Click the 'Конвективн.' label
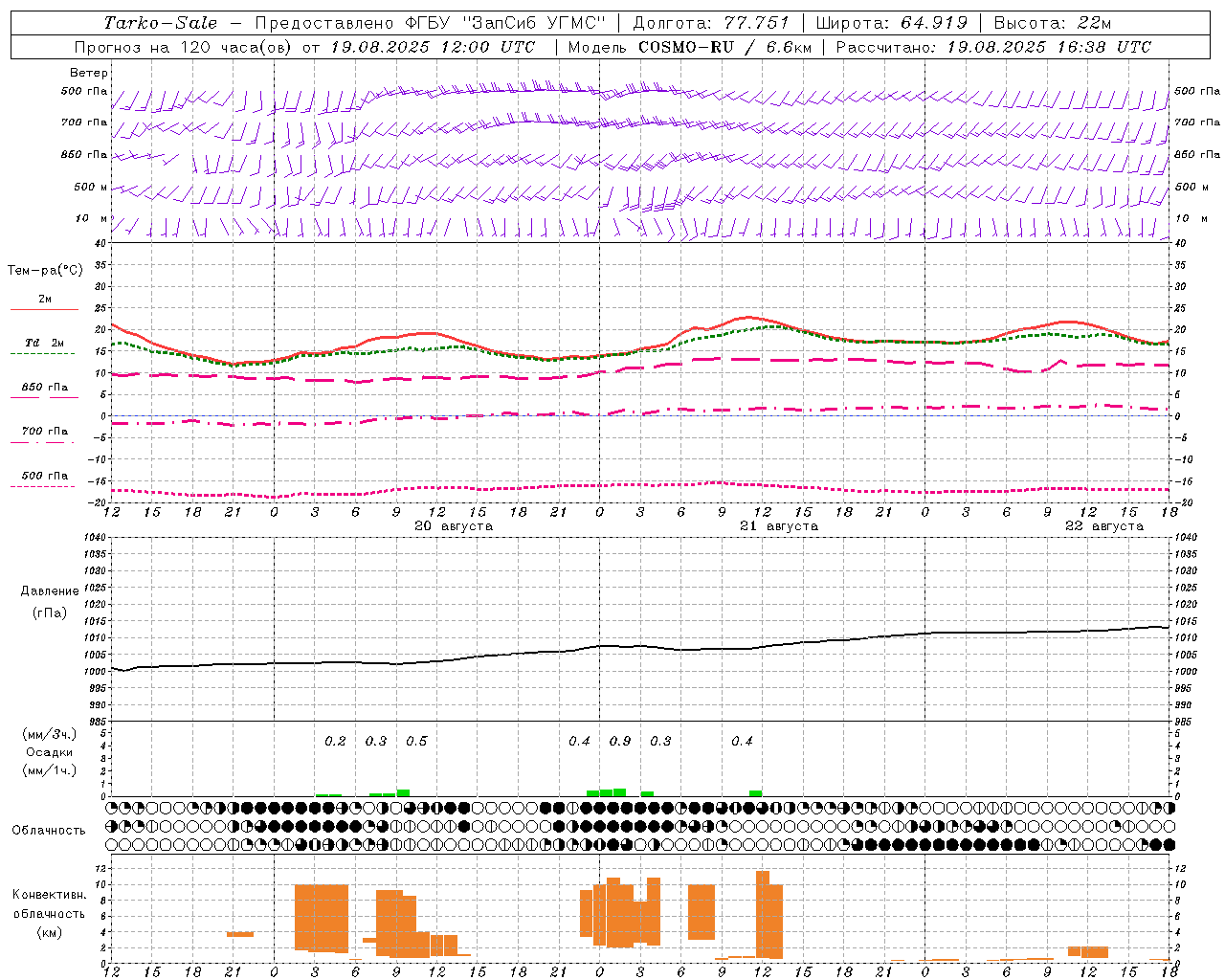 coord(49,895)
